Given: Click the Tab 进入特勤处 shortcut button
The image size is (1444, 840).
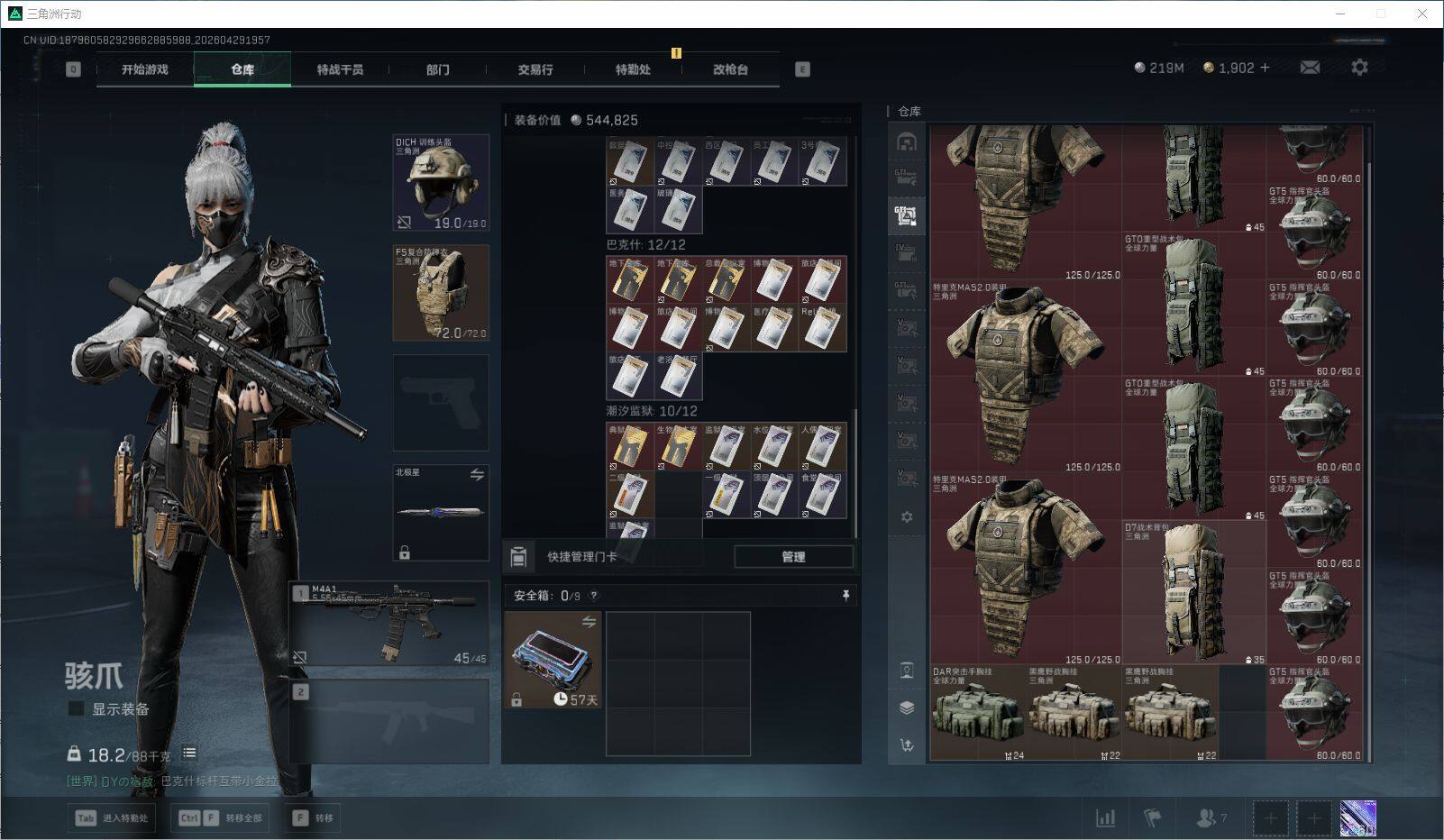Looking at the screenshot, I should click(x=111, y=818).
